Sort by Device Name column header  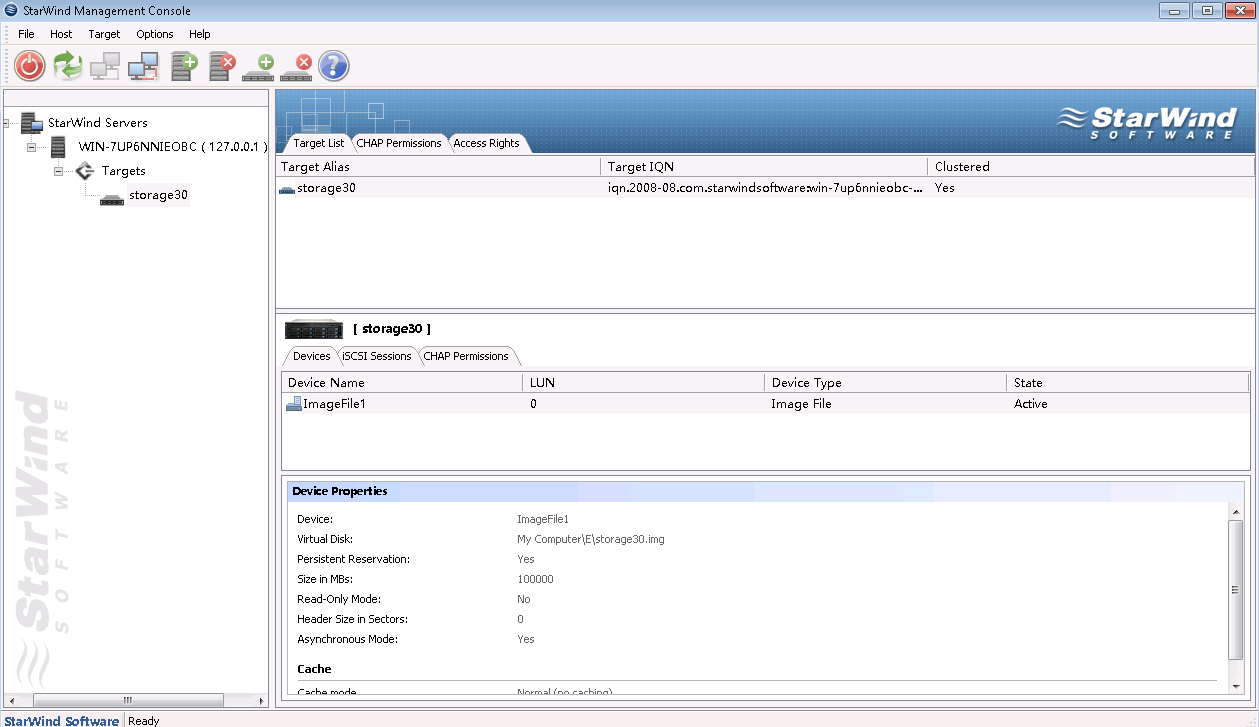click(x=402, y=383)
